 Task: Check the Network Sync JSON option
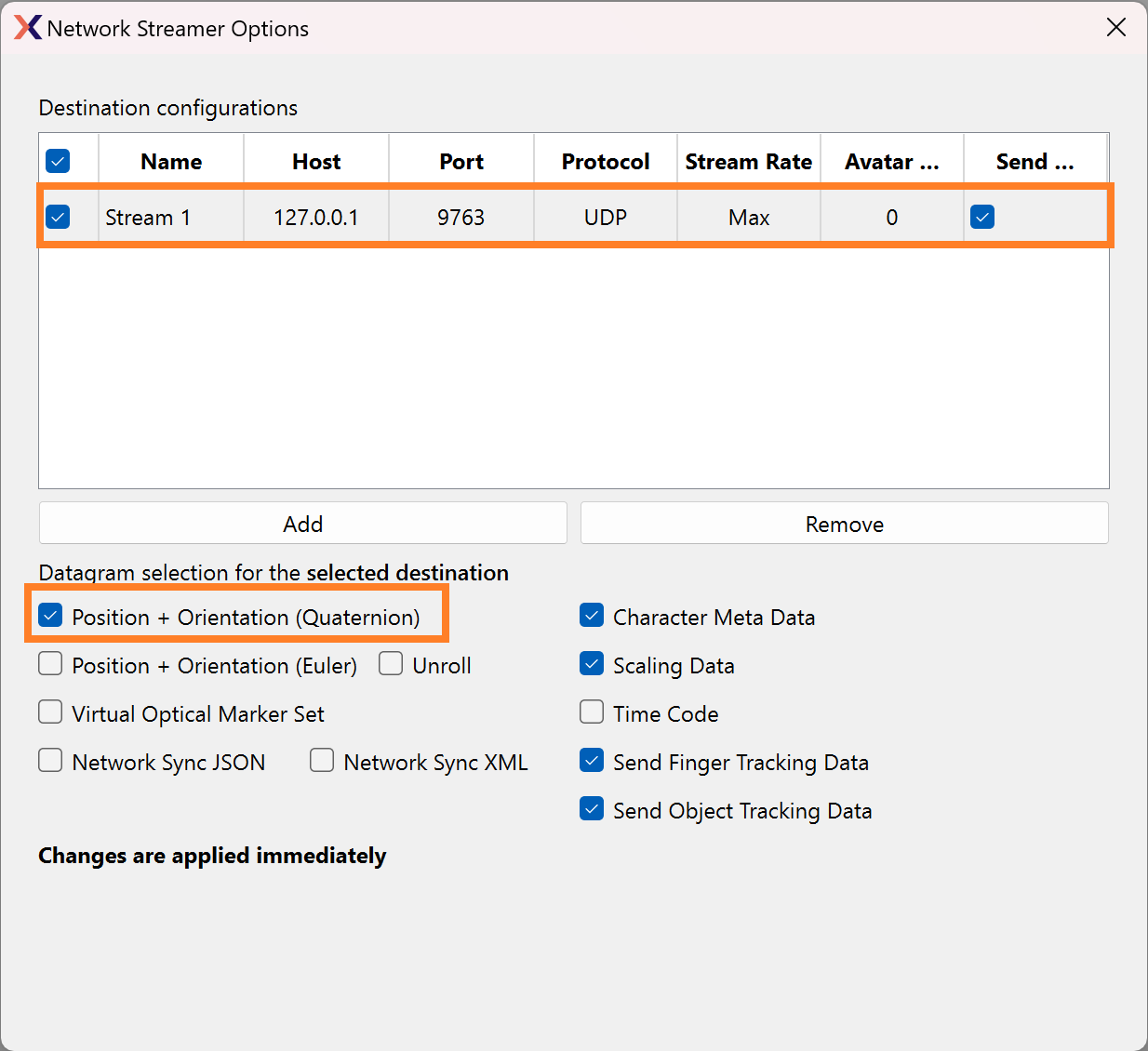click(x=51, y=761)
